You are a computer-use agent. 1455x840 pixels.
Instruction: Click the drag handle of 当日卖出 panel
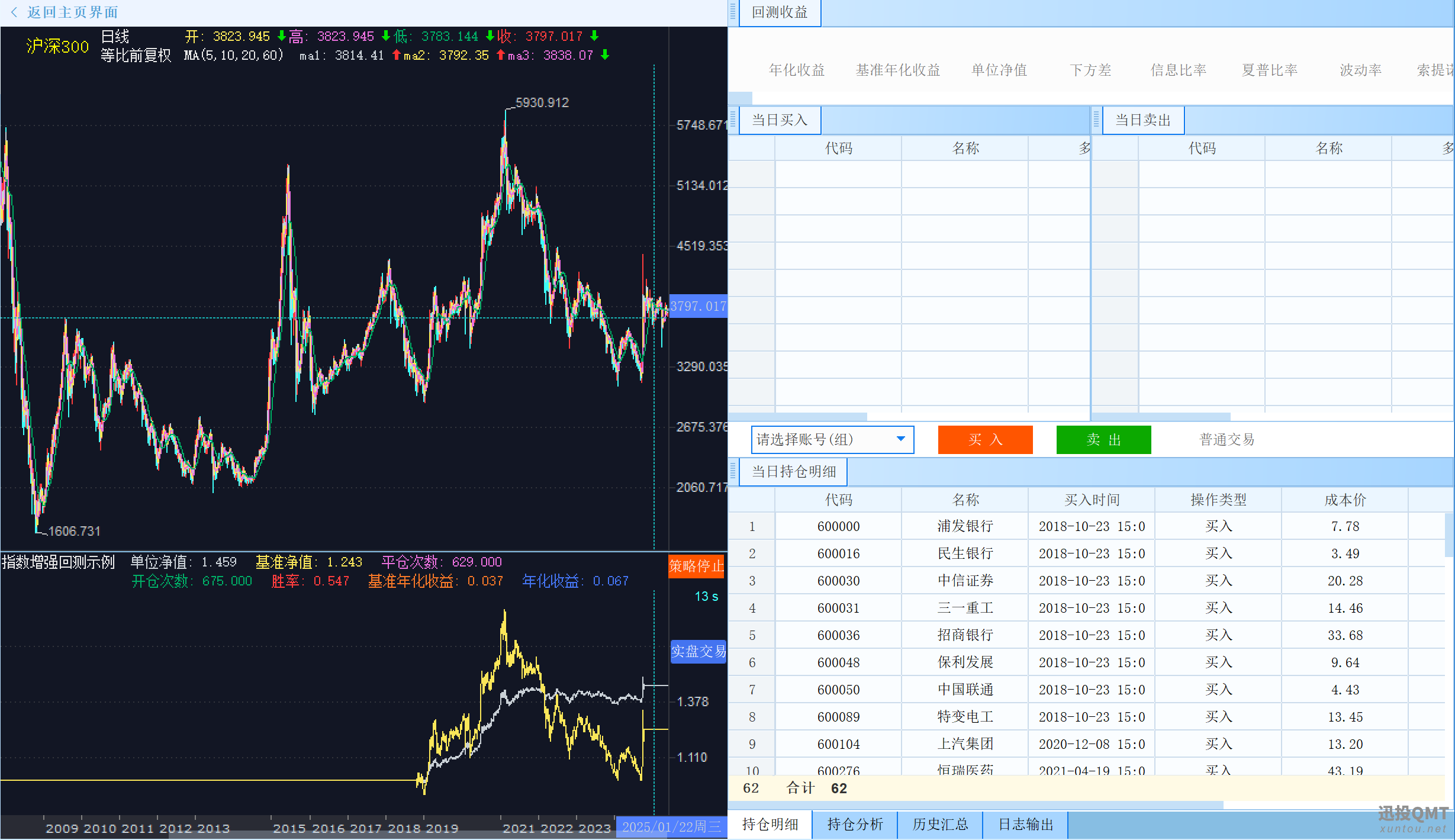1096,120
